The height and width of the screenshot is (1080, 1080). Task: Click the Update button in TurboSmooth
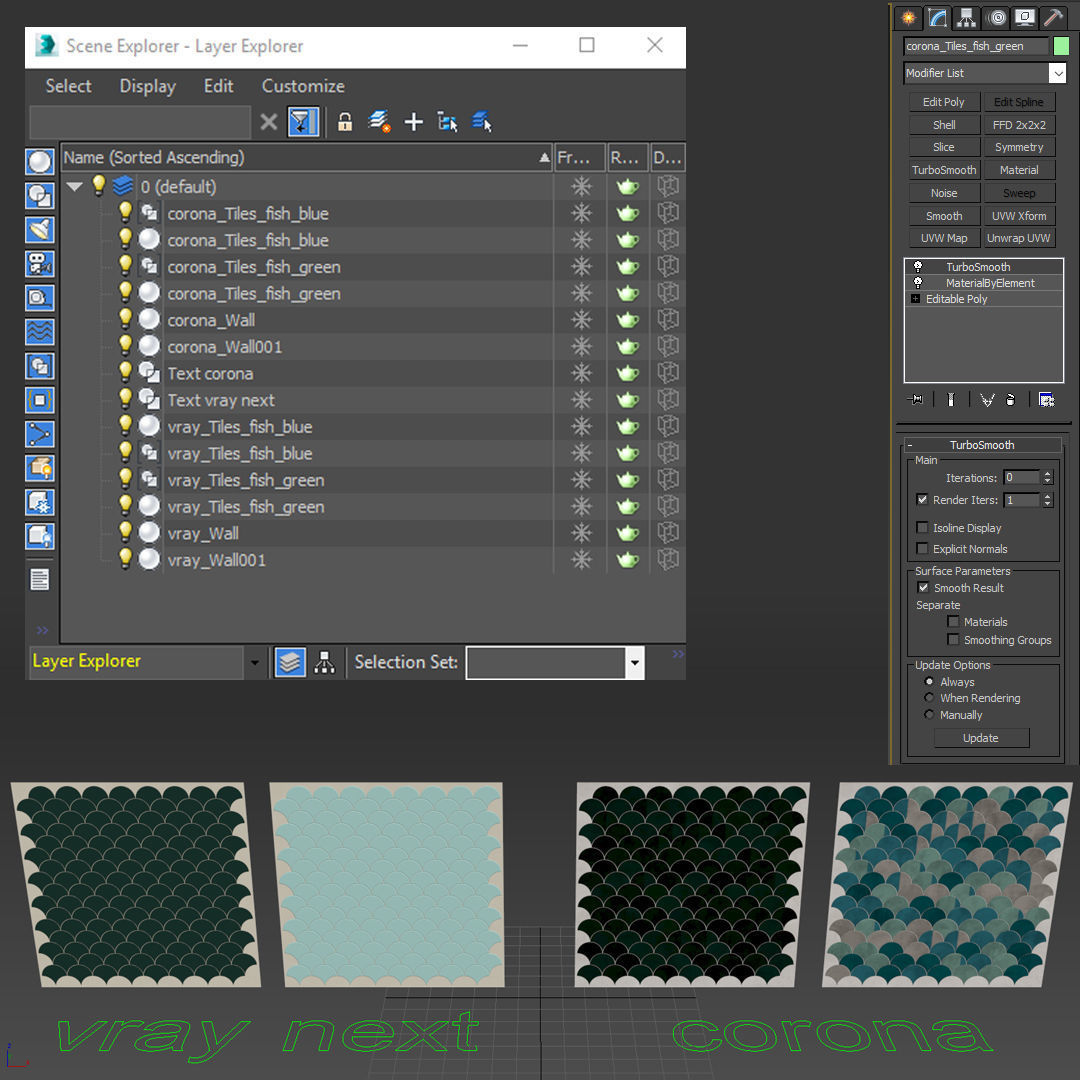tap(981, 738)
